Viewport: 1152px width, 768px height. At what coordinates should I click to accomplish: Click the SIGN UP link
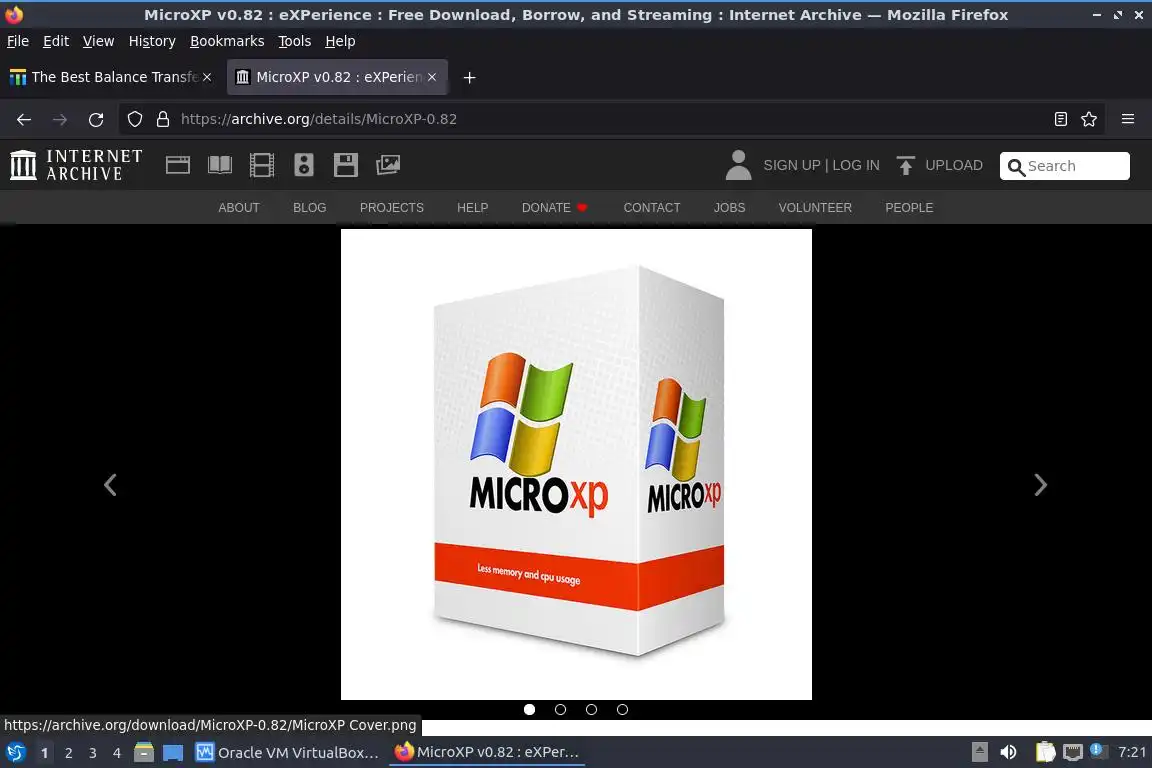click(x=791, y=165)
